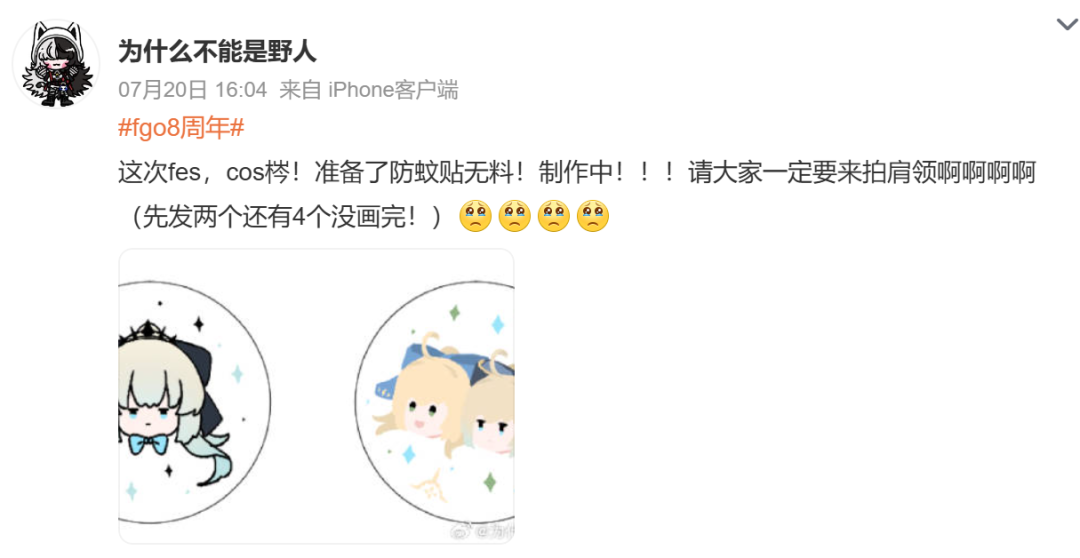This screenshot has width=1080, height=558.
Task: Click the third crying emoji
Action: (x=554, y=216)
